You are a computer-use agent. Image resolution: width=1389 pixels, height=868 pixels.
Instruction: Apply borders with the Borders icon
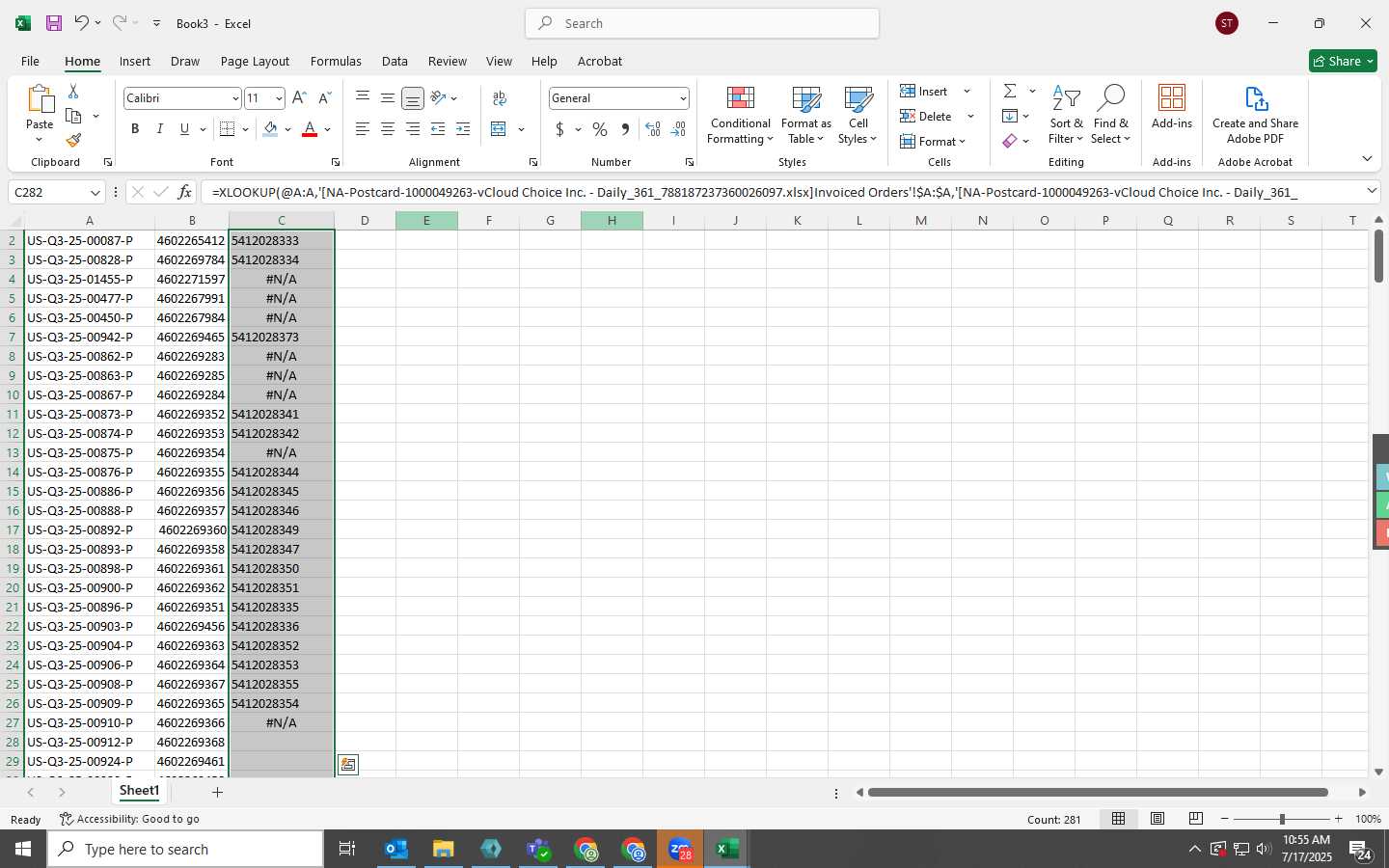[x=228, y=129]
